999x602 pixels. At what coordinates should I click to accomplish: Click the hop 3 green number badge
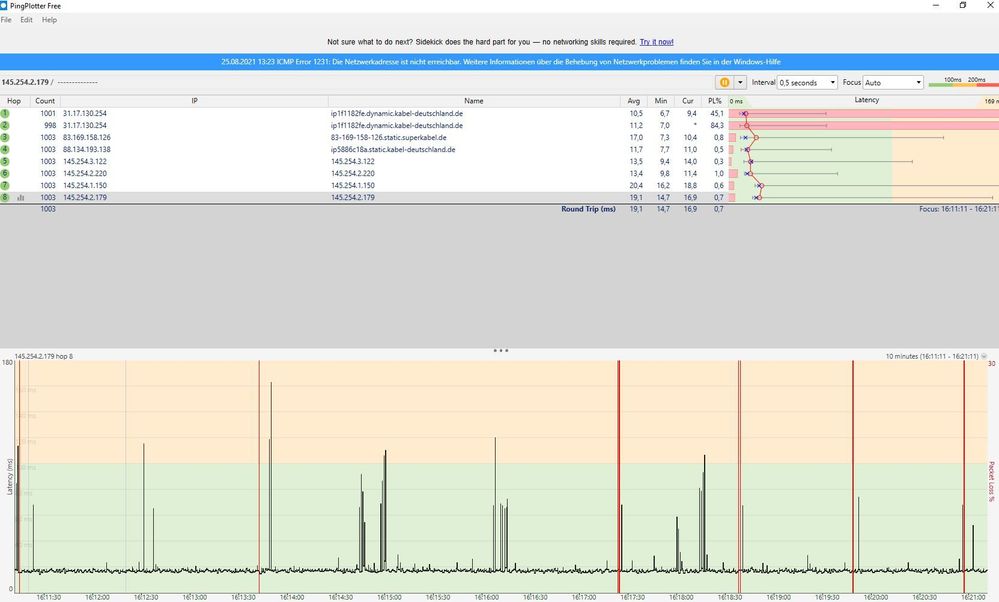[x=5, y=137]
